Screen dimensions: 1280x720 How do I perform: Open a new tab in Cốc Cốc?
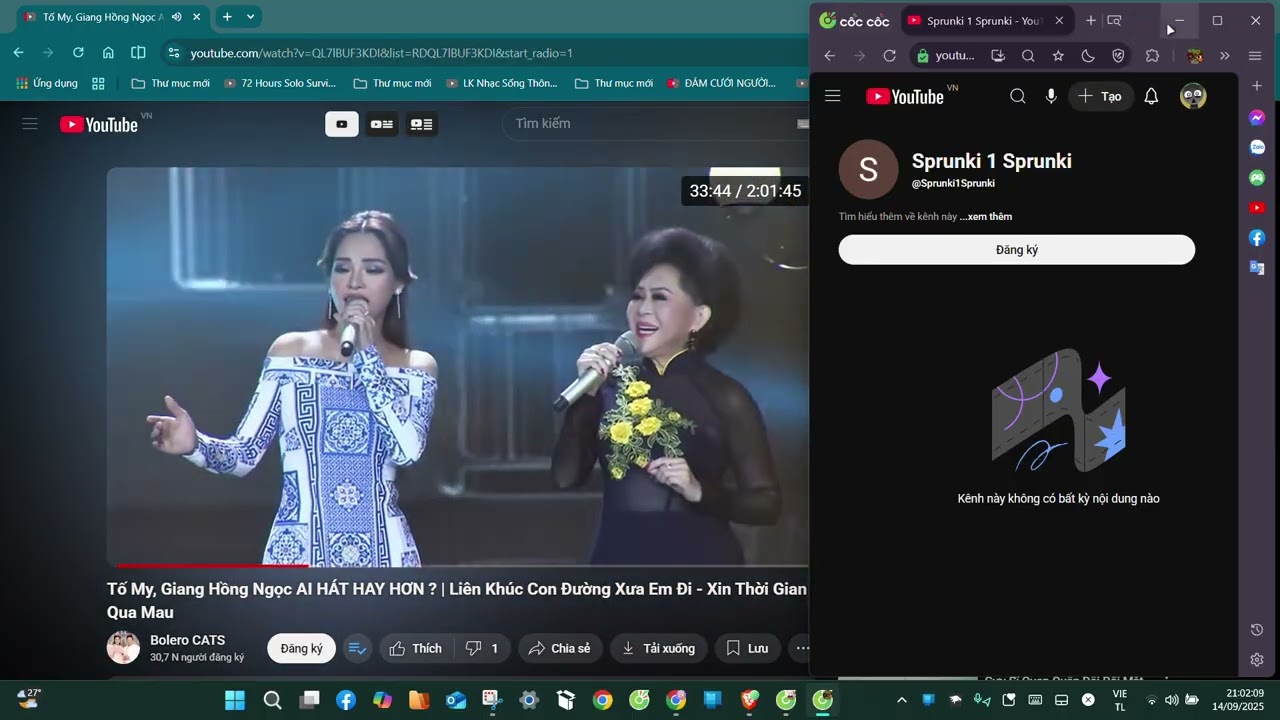[1091, 21]
